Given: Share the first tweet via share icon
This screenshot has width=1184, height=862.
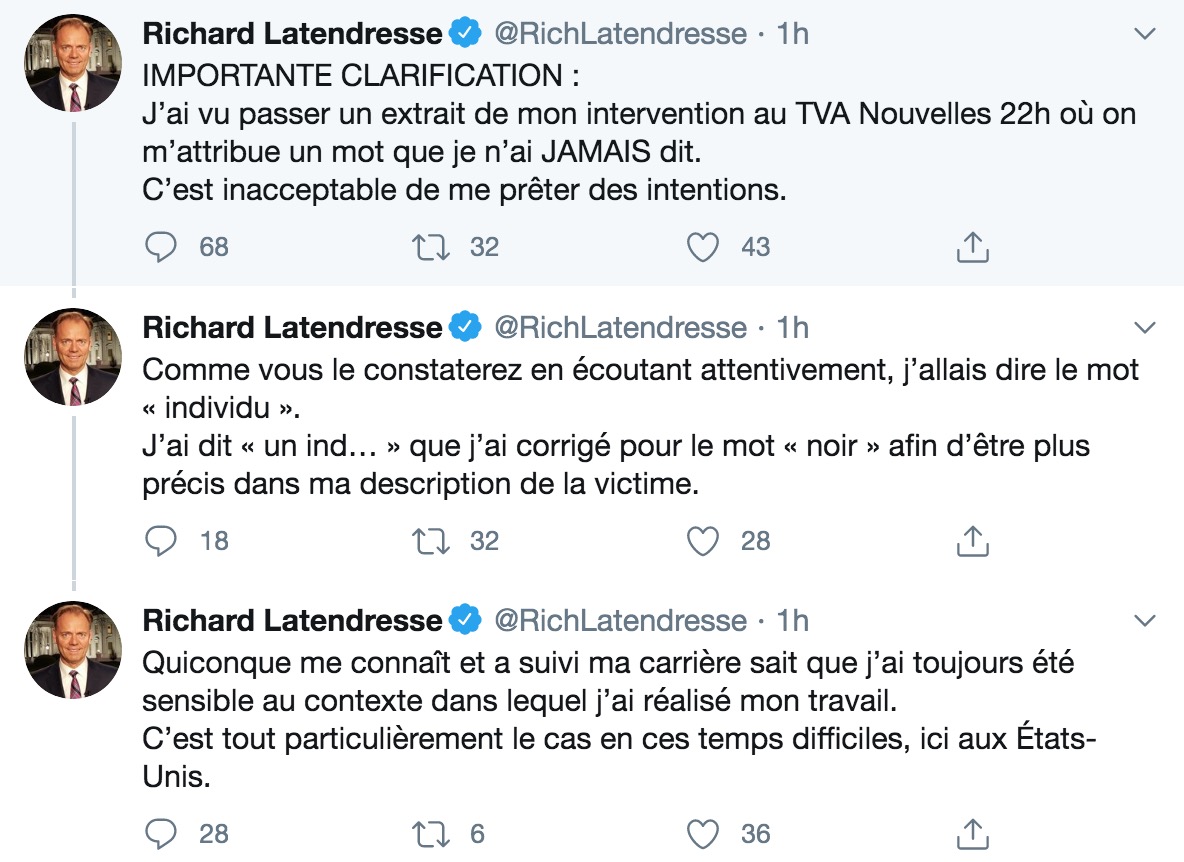Looking at the screenshot, I should point(973,247).
